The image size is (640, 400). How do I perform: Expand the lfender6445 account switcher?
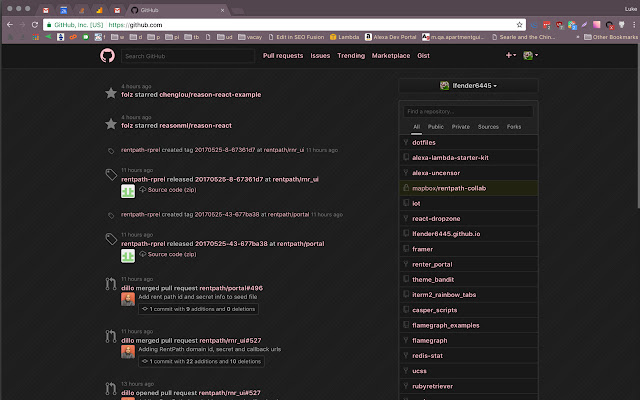pyautogui.click(x=468, y=85)
